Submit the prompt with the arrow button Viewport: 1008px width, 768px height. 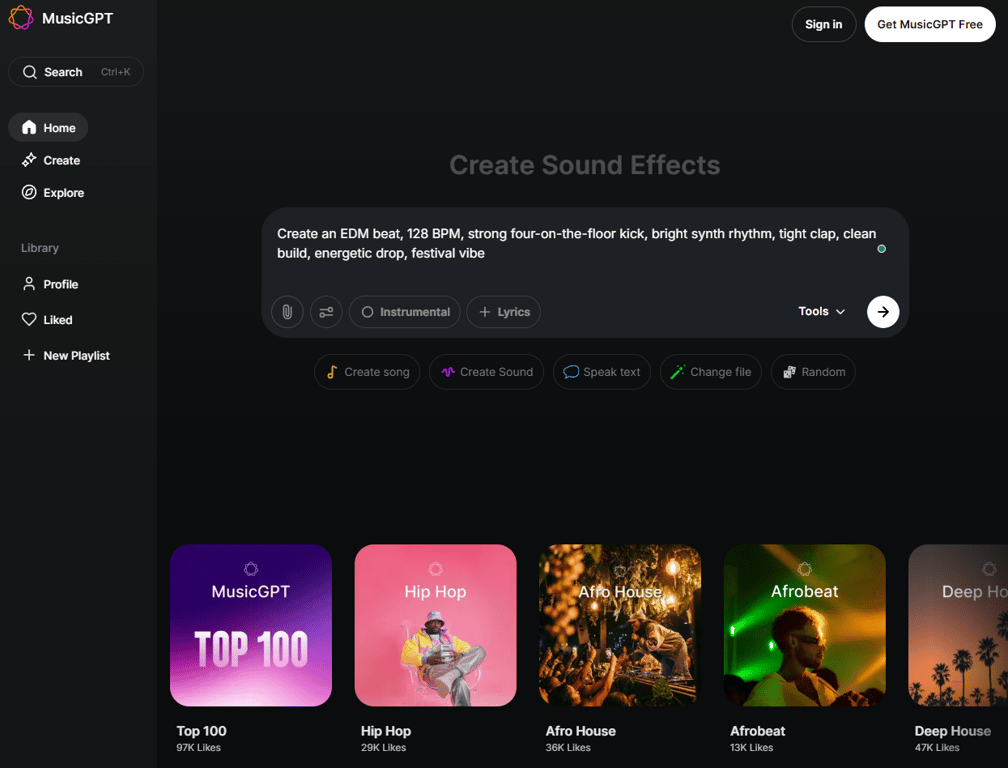[883, 312]
